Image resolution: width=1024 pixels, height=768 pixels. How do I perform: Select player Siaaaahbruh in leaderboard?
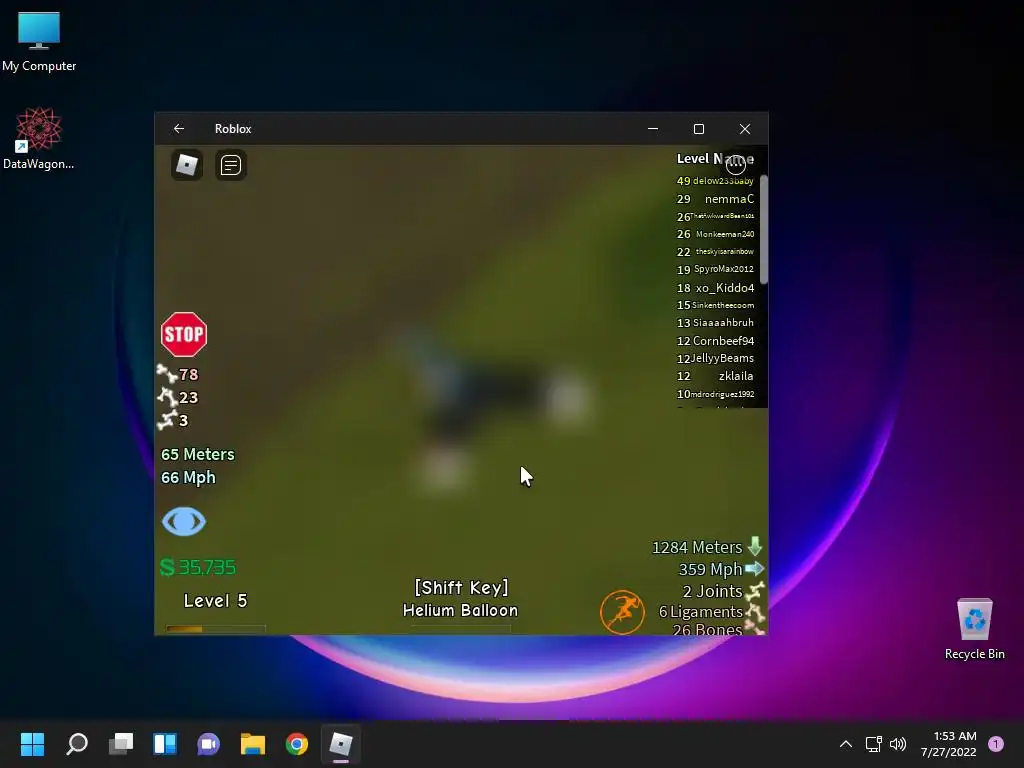click(723, 323)
